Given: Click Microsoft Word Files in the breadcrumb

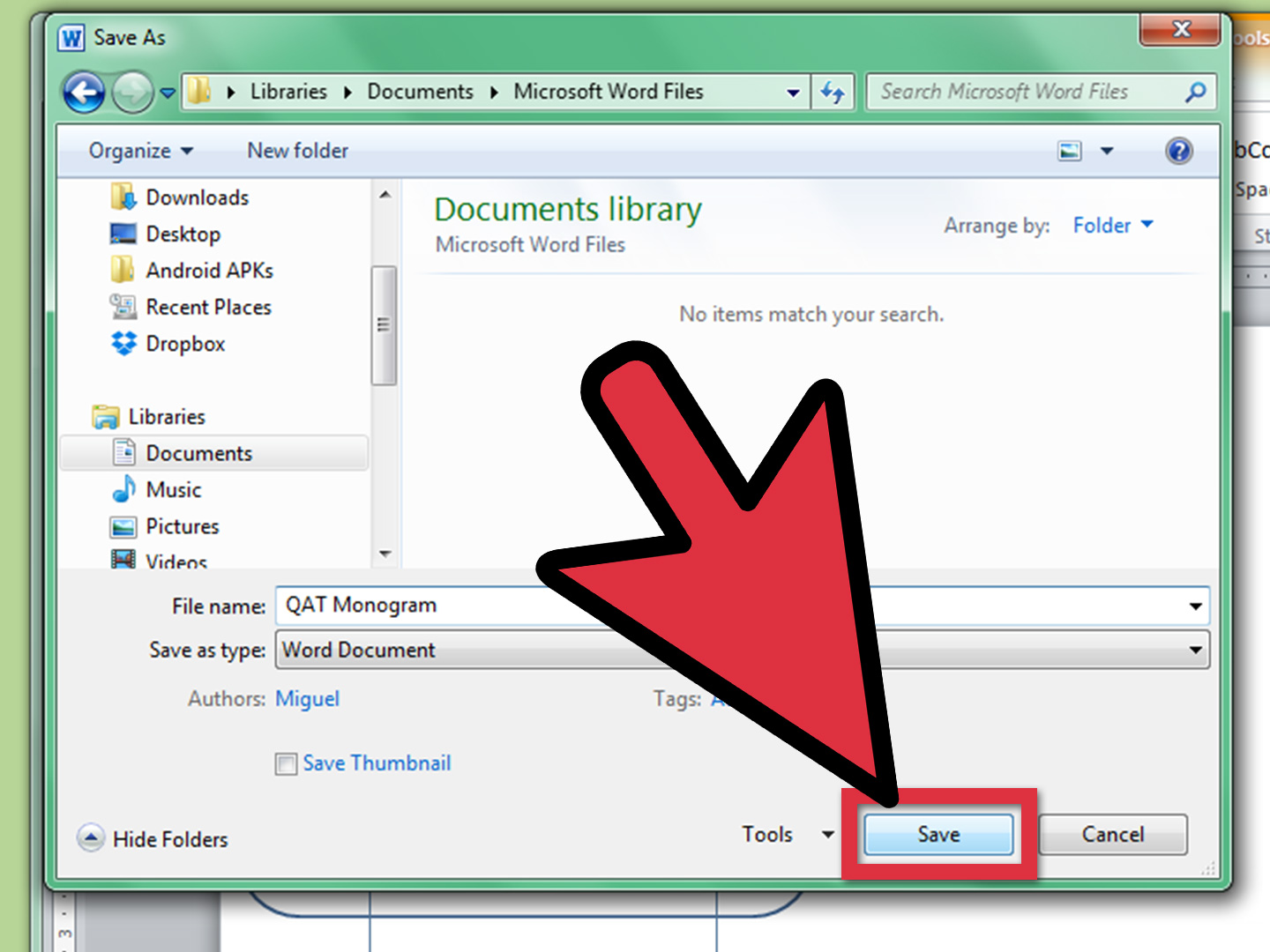Looking at the screenshot, I should coord(609,92).
